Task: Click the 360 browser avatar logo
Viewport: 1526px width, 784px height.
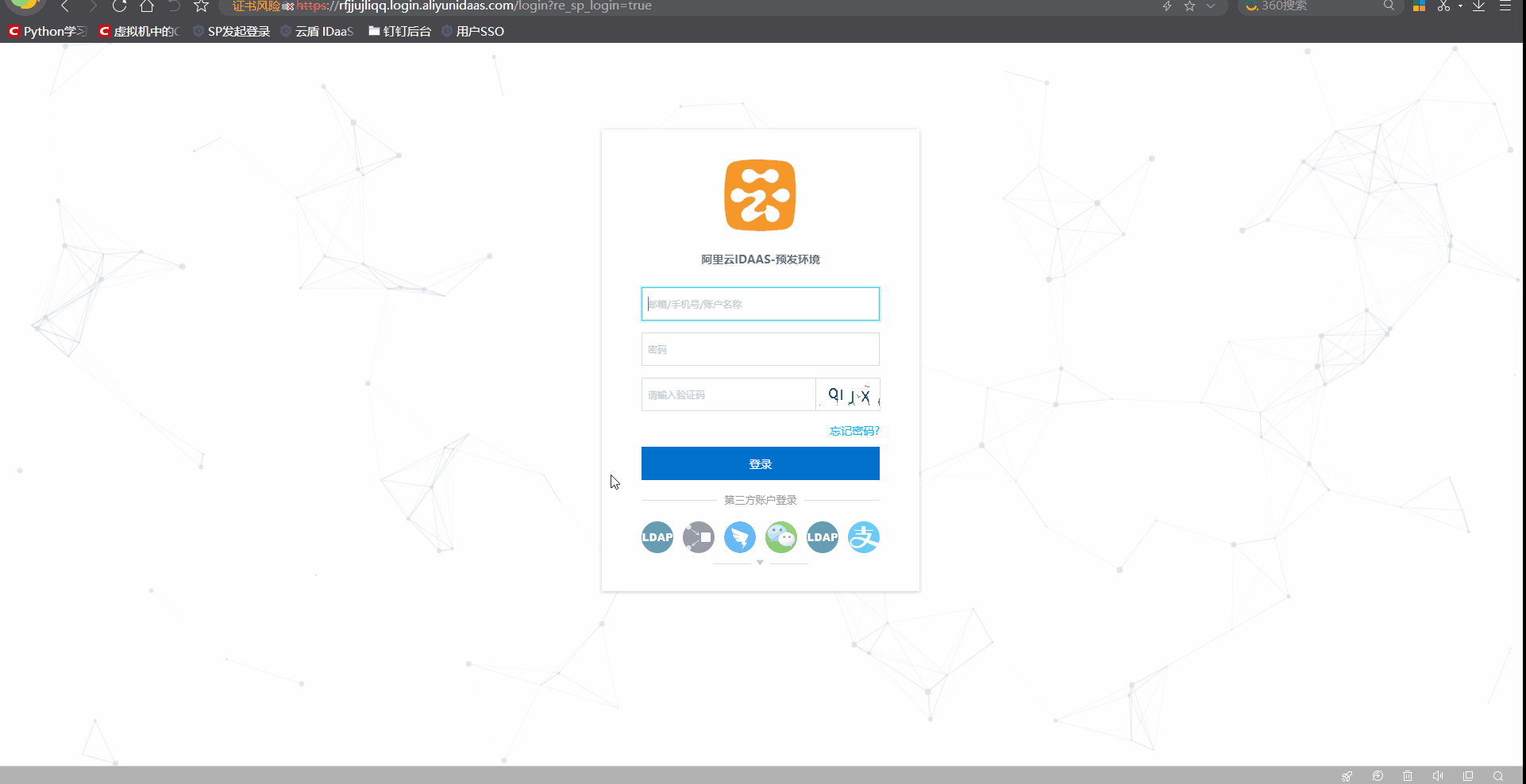Action: [25, 5]
